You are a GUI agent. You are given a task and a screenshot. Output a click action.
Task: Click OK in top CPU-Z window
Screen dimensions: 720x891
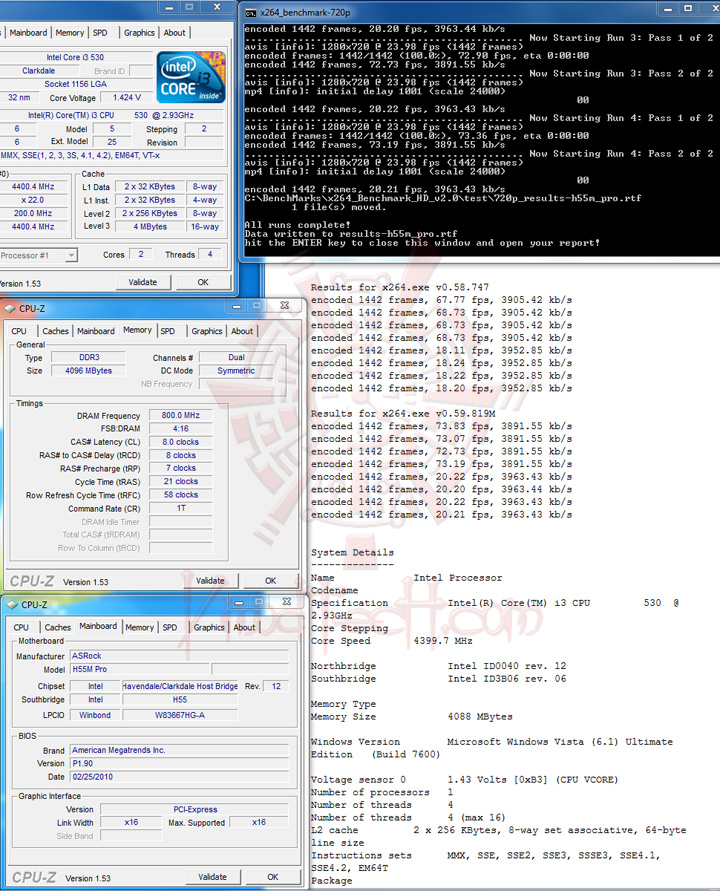(x=203, y=282)
